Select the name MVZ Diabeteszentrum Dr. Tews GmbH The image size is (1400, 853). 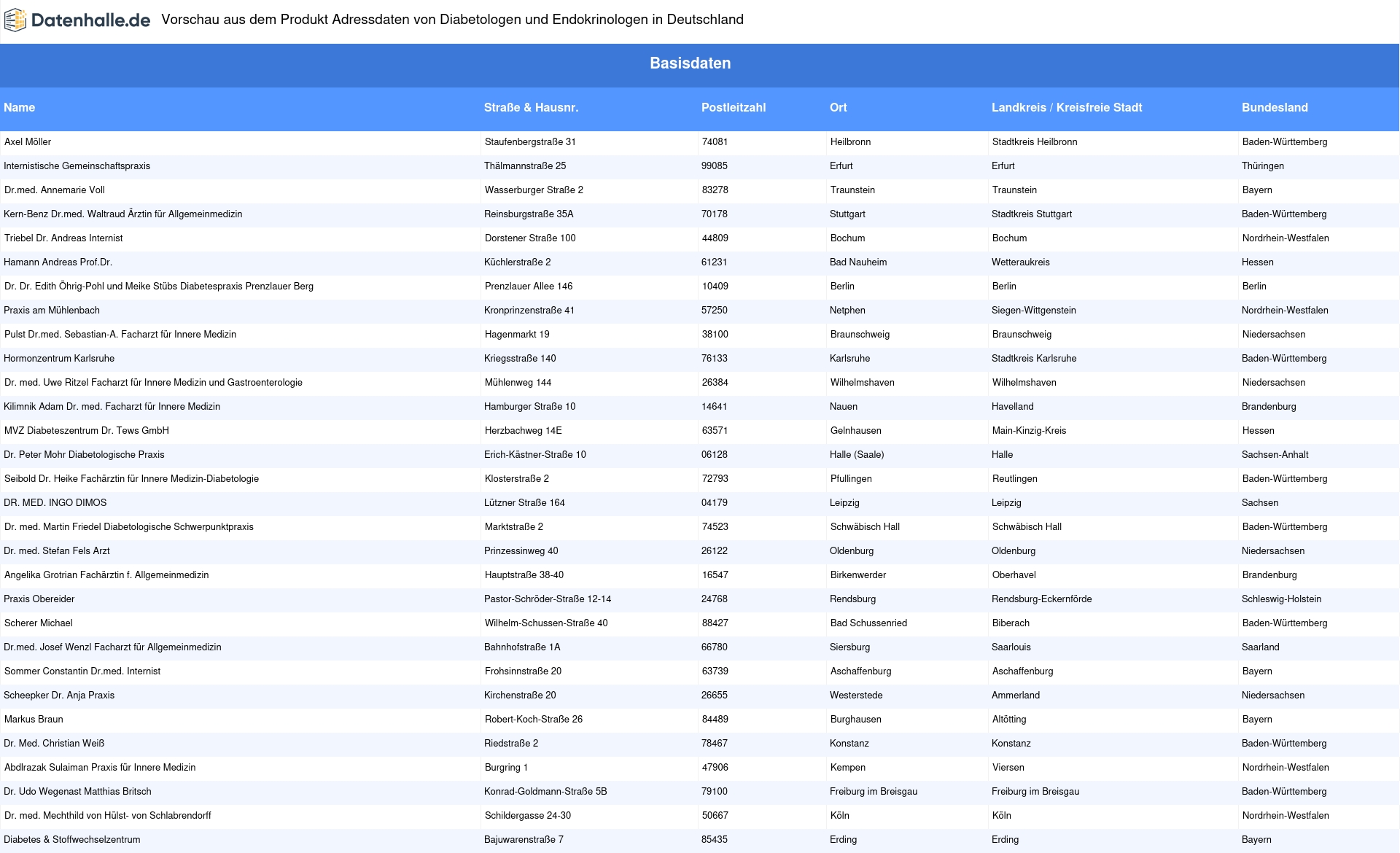pyautogui.click(x=87, y=431)
